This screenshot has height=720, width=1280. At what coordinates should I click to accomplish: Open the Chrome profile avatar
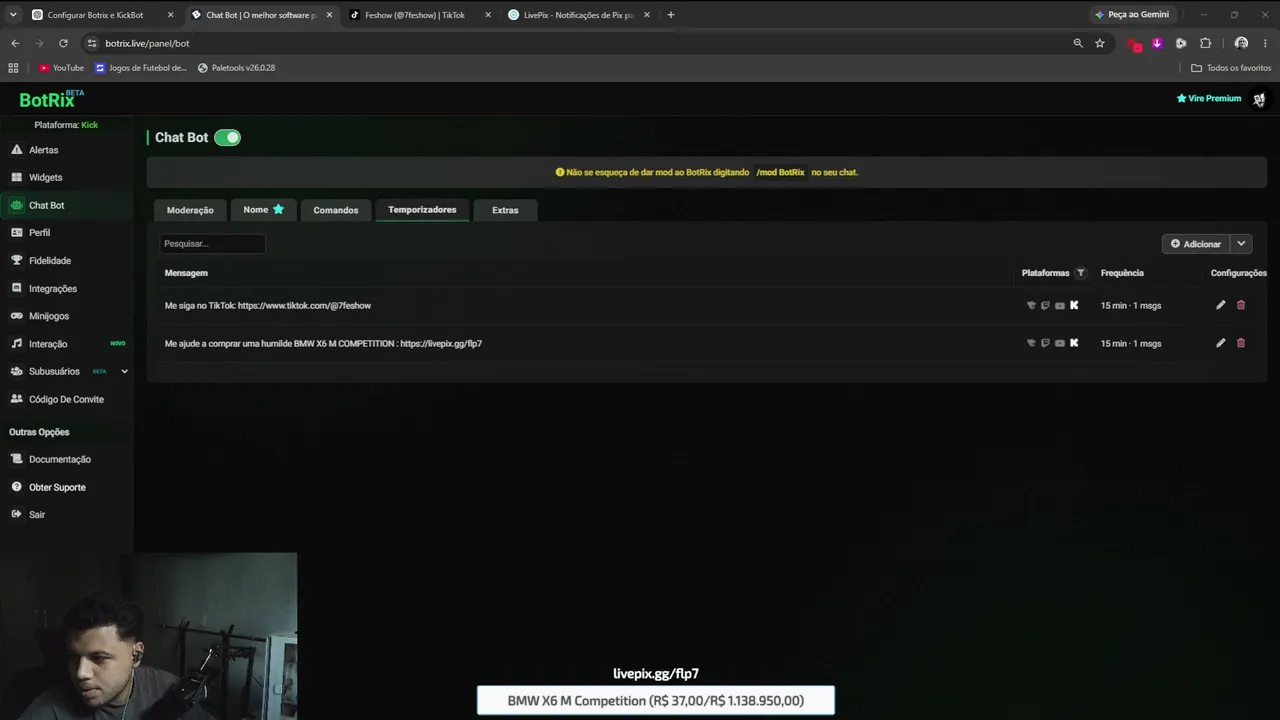pos(1241,43)
